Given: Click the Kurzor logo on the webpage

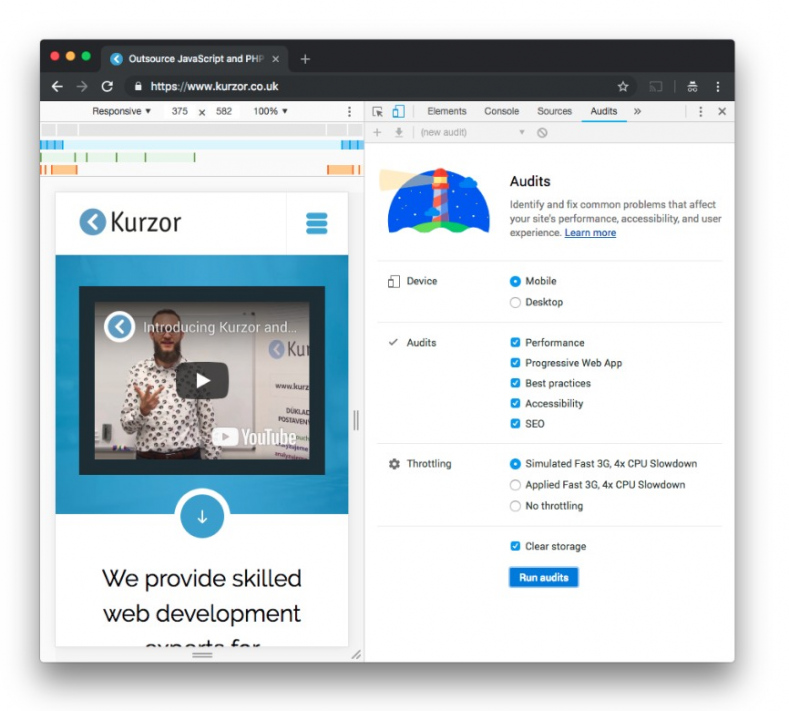Looking at the screenshot, I should tap(130, 222).
